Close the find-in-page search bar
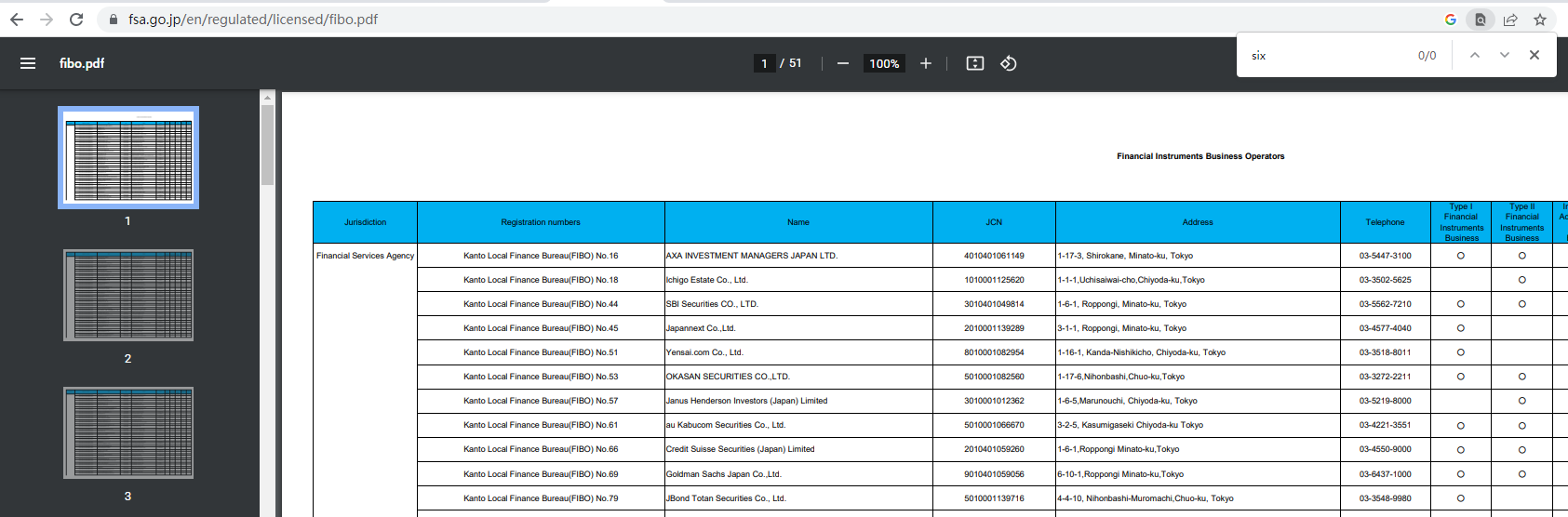 pyautogui.click(x=1534, y=55)
